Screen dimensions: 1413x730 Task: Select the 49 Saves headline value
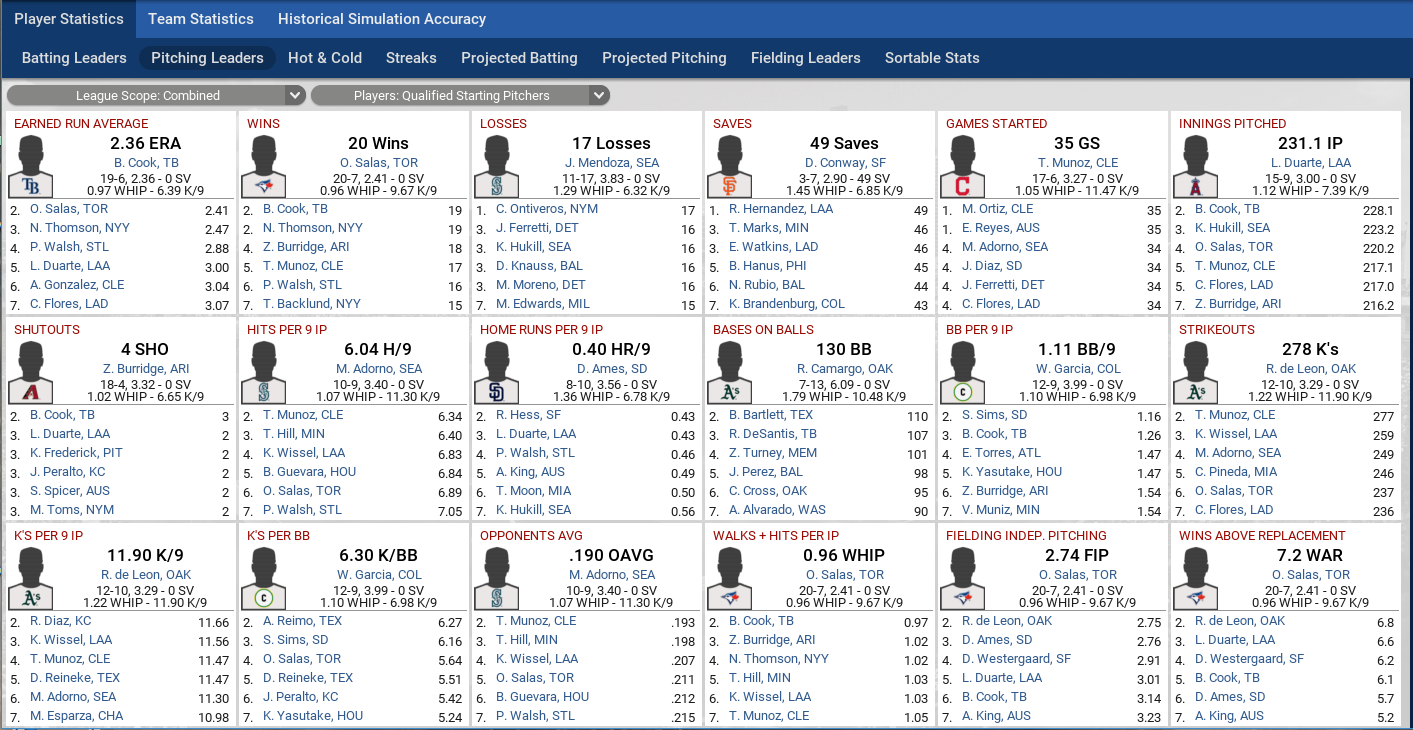843,144
